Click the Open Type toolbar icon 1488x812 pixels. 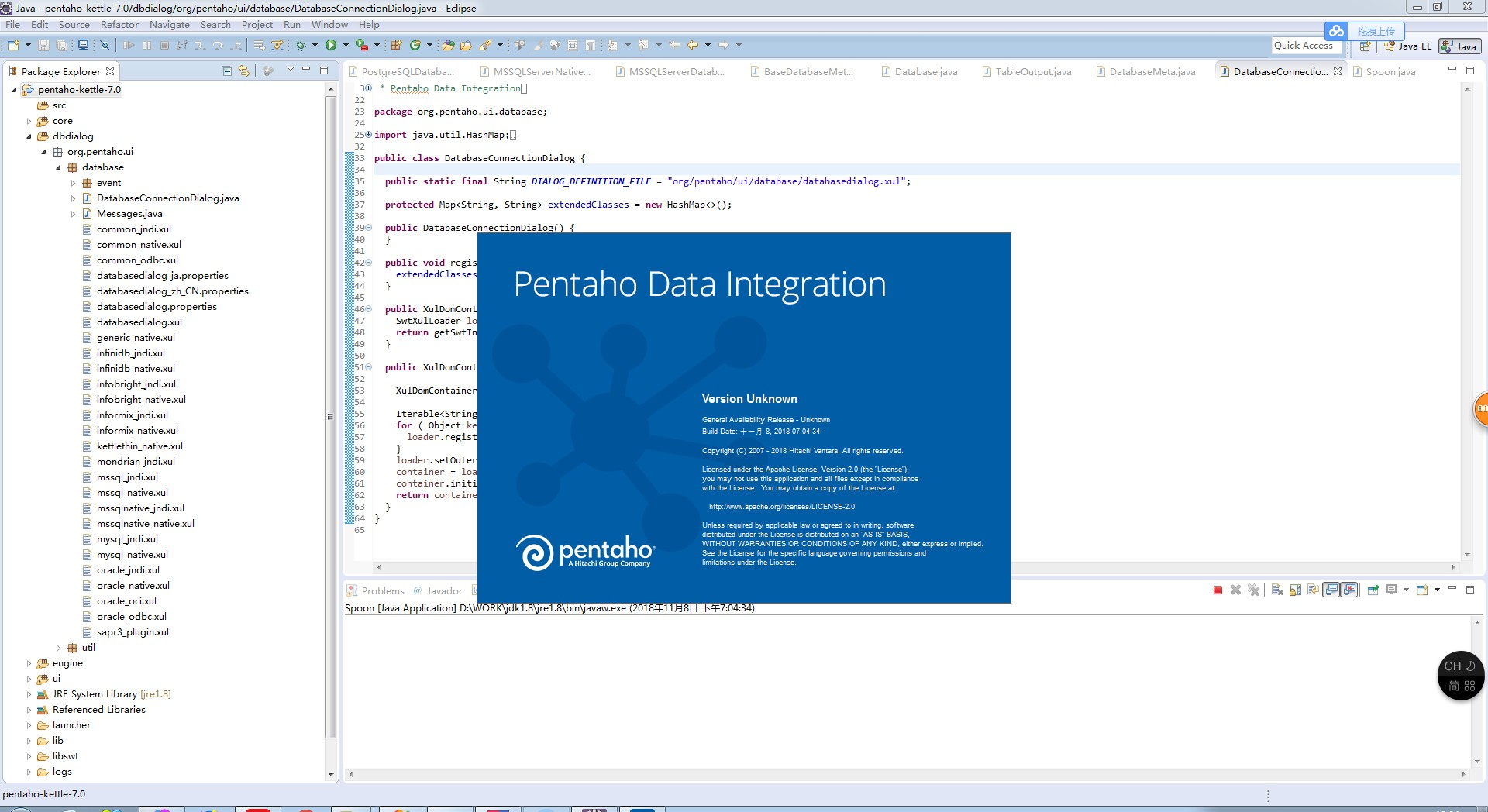[448, 45]
